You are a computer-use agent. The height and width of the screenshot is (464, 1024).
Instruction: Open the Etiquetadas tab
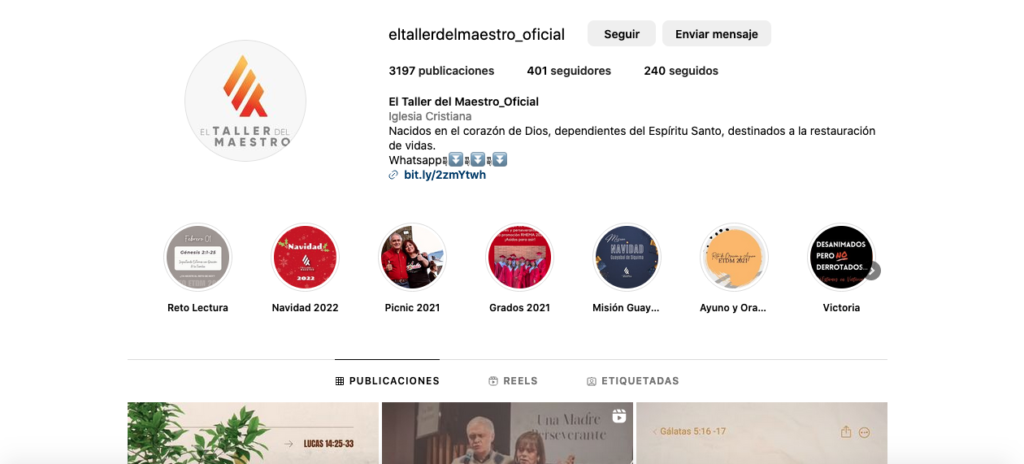point(633,381)
